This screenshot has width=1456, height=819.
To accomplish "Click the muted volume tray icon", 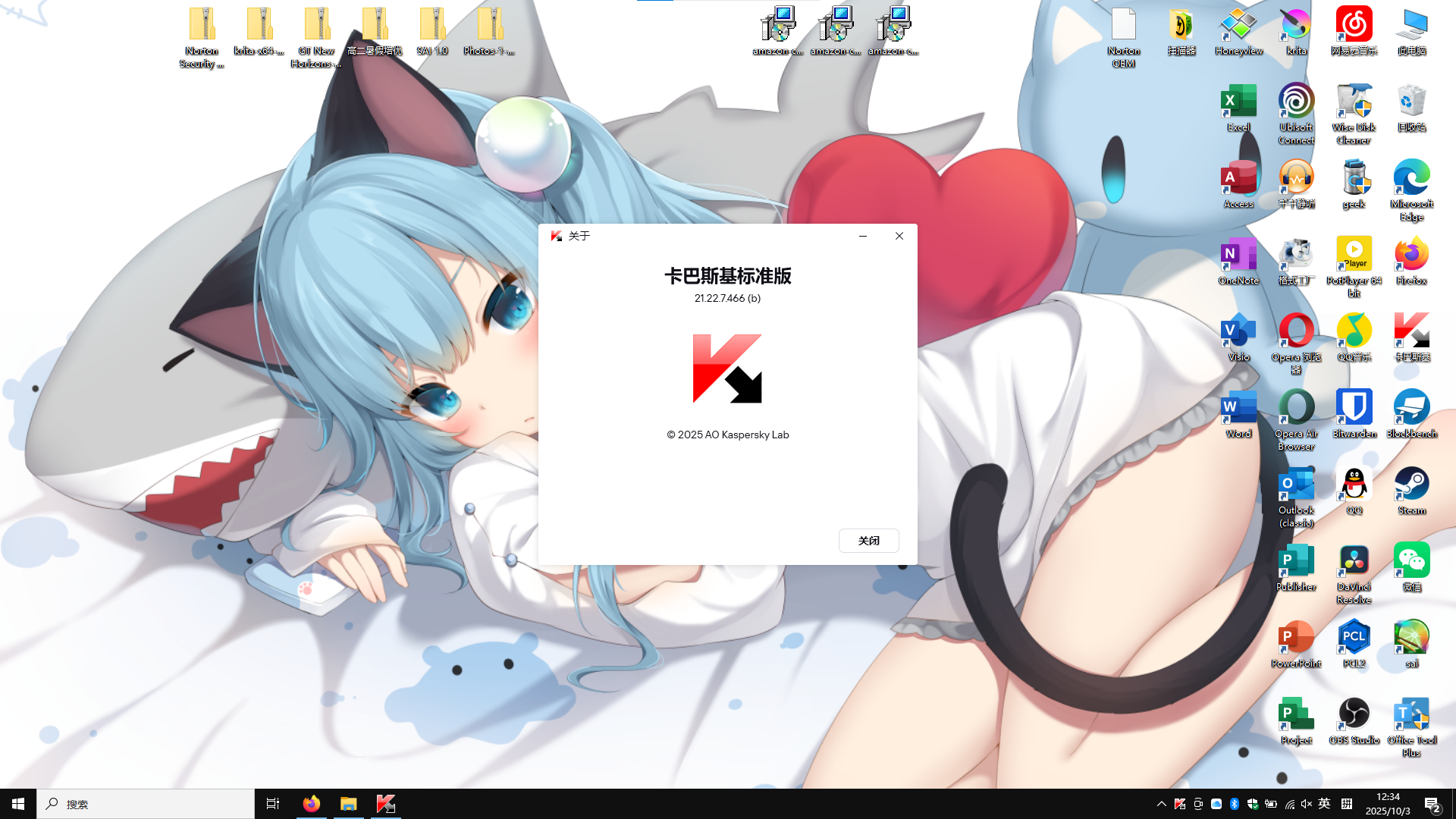I will click(x=1306, y=804).
